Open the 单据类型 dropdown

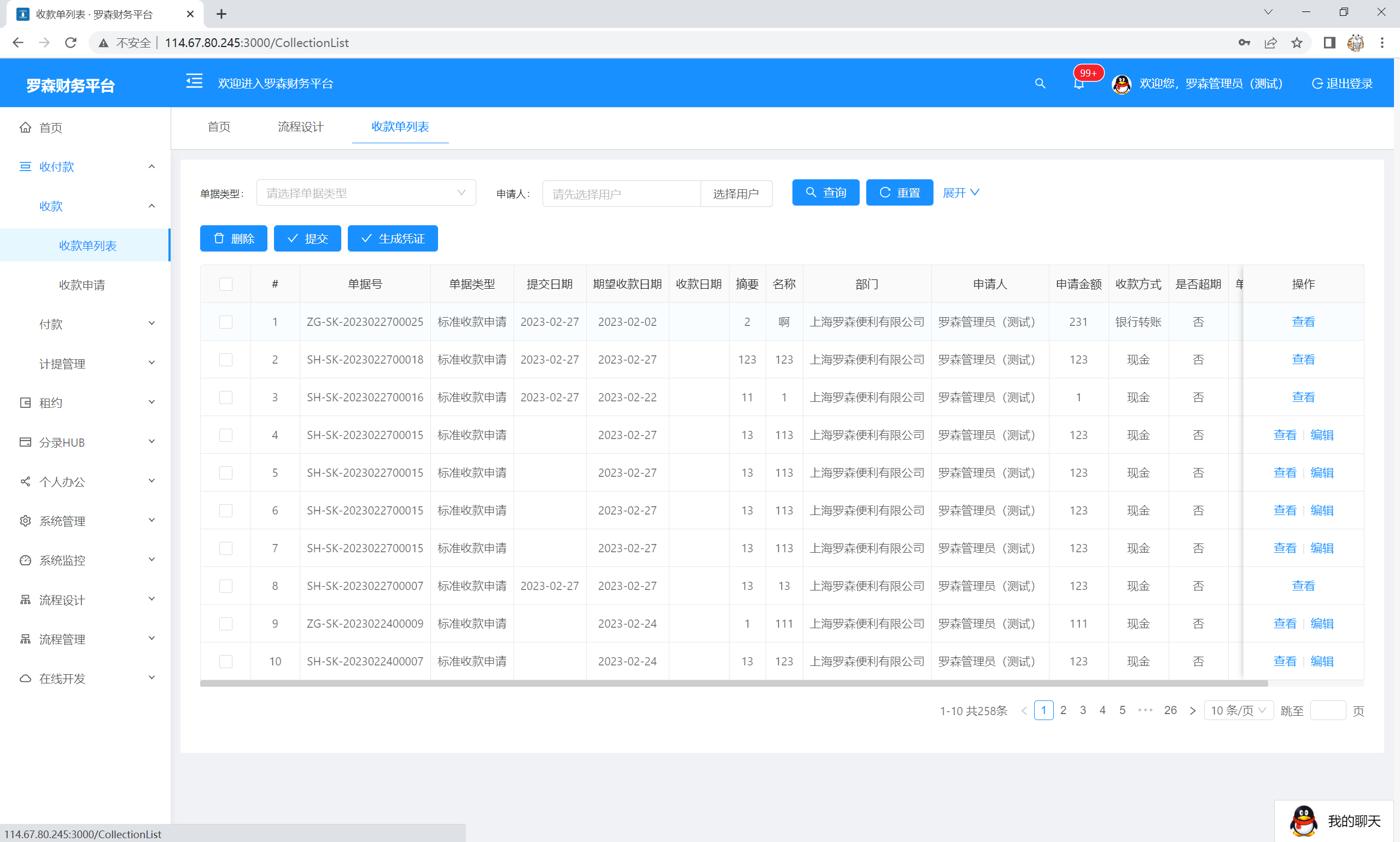tap(366, 193)
